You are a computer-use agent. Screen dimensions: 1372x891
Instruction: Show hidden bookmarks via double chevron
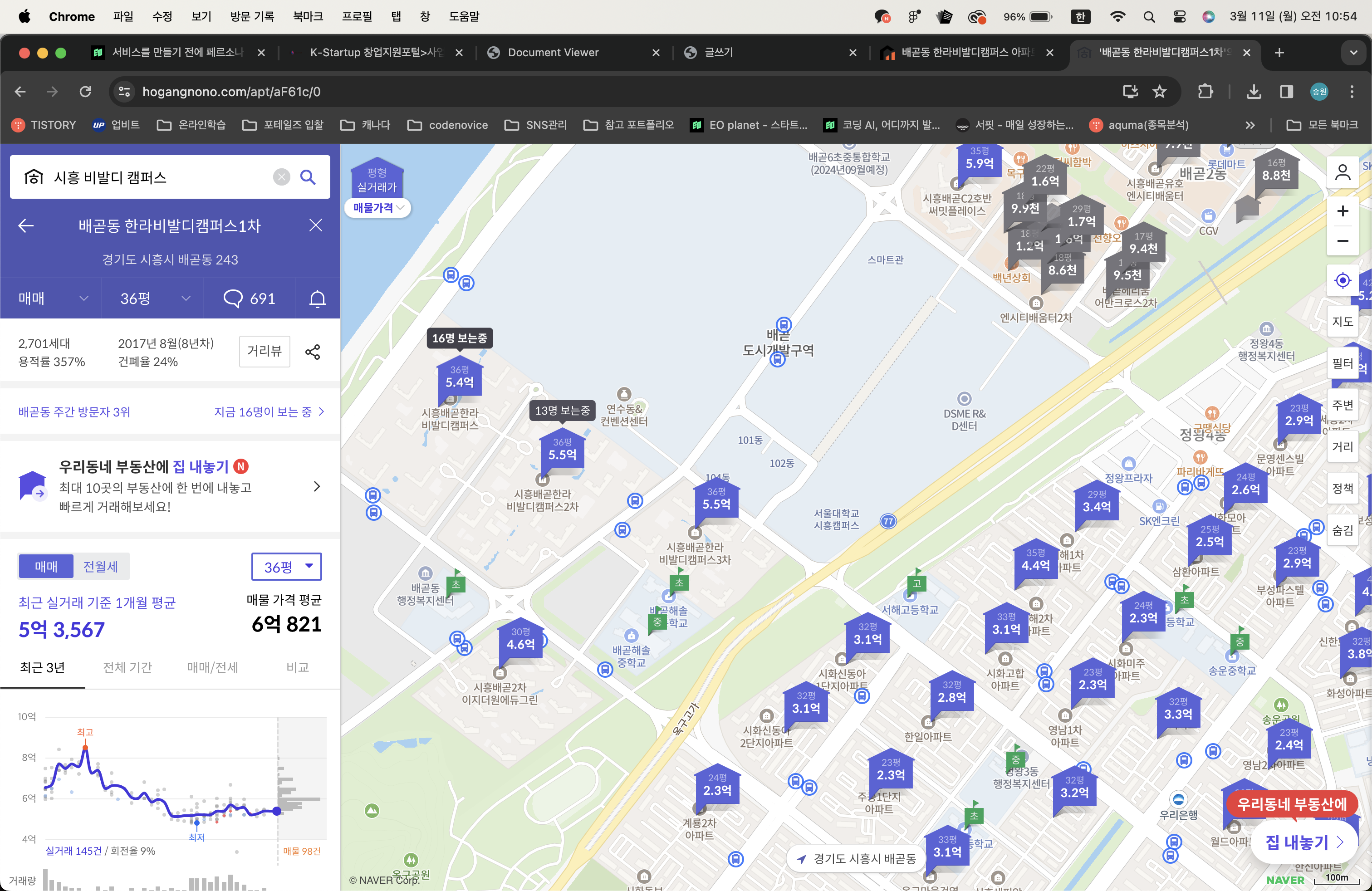point(1250,125)
